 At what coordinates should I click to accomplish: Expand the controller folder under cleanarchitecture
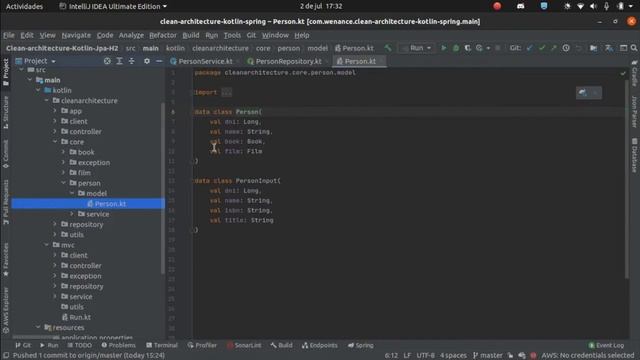pyautogui.click(x=55, y=131)
